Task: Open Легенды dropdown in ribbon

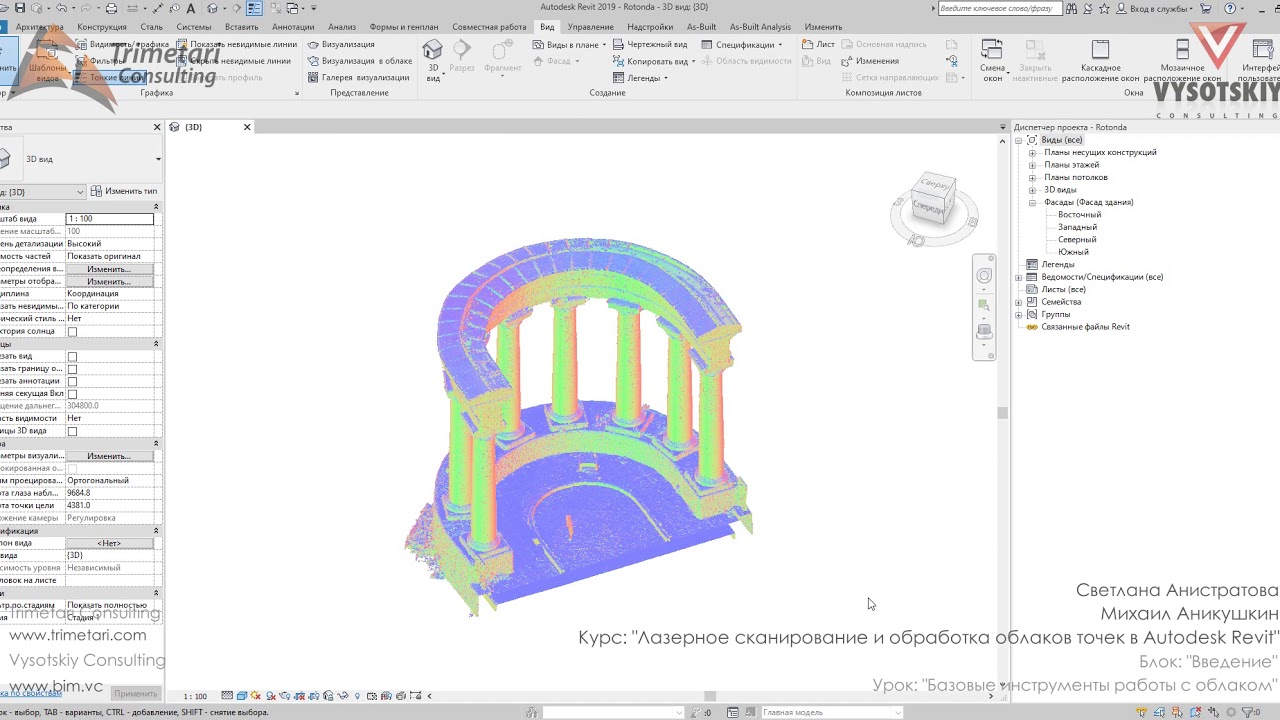Action: (x=641, y=77)
